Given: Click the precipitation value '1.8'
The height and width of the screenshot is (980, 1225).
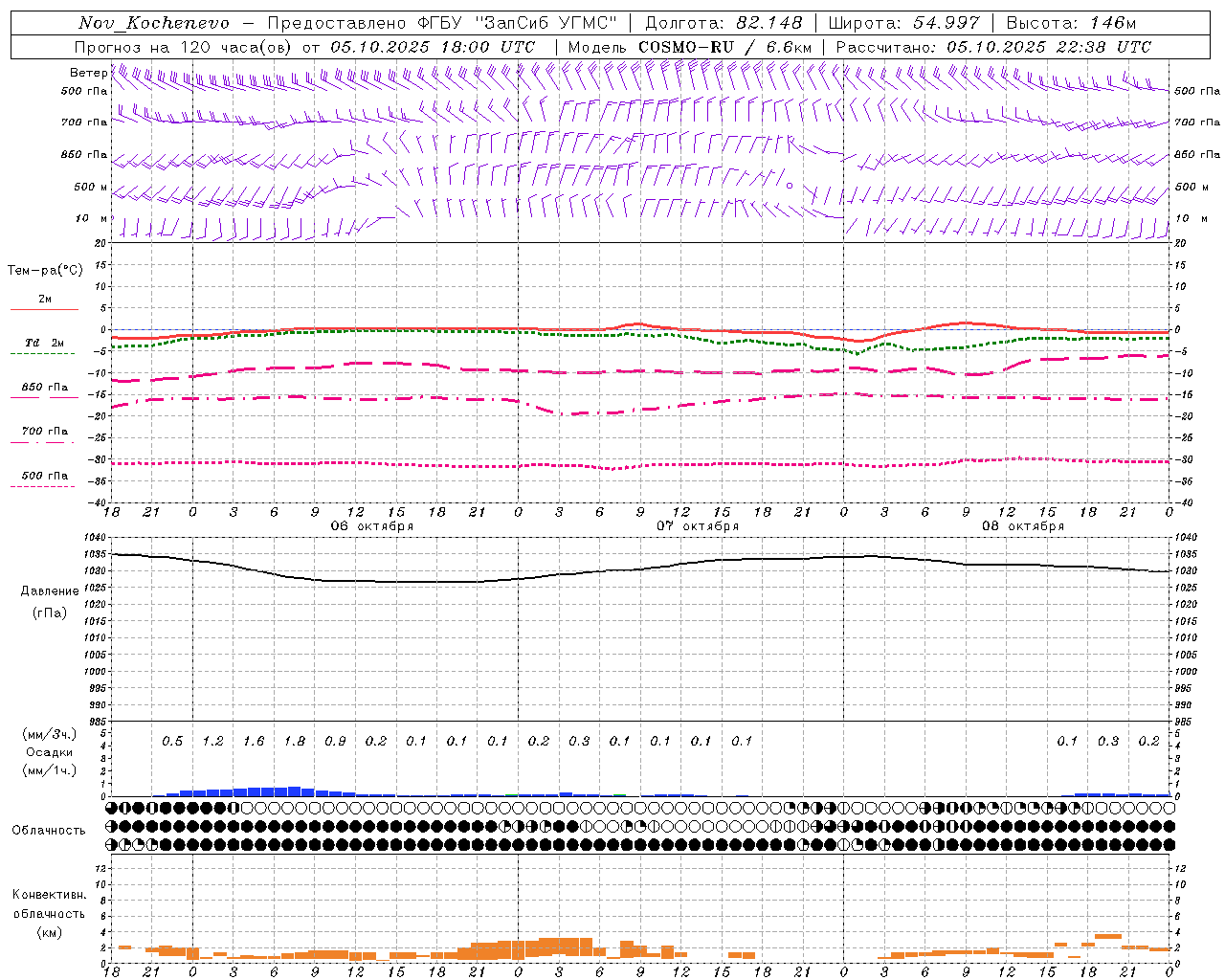Looking at the screenshot, I should point(295,741).
